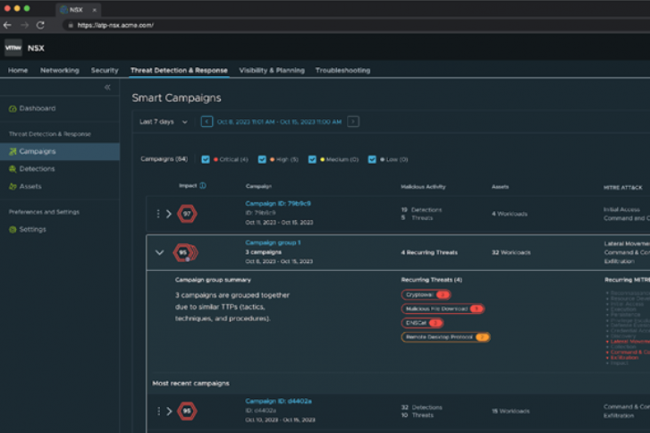Click the Campaigns sidebar icon
The width and height of the screenshot is (650, 433).
pos(13,152)
